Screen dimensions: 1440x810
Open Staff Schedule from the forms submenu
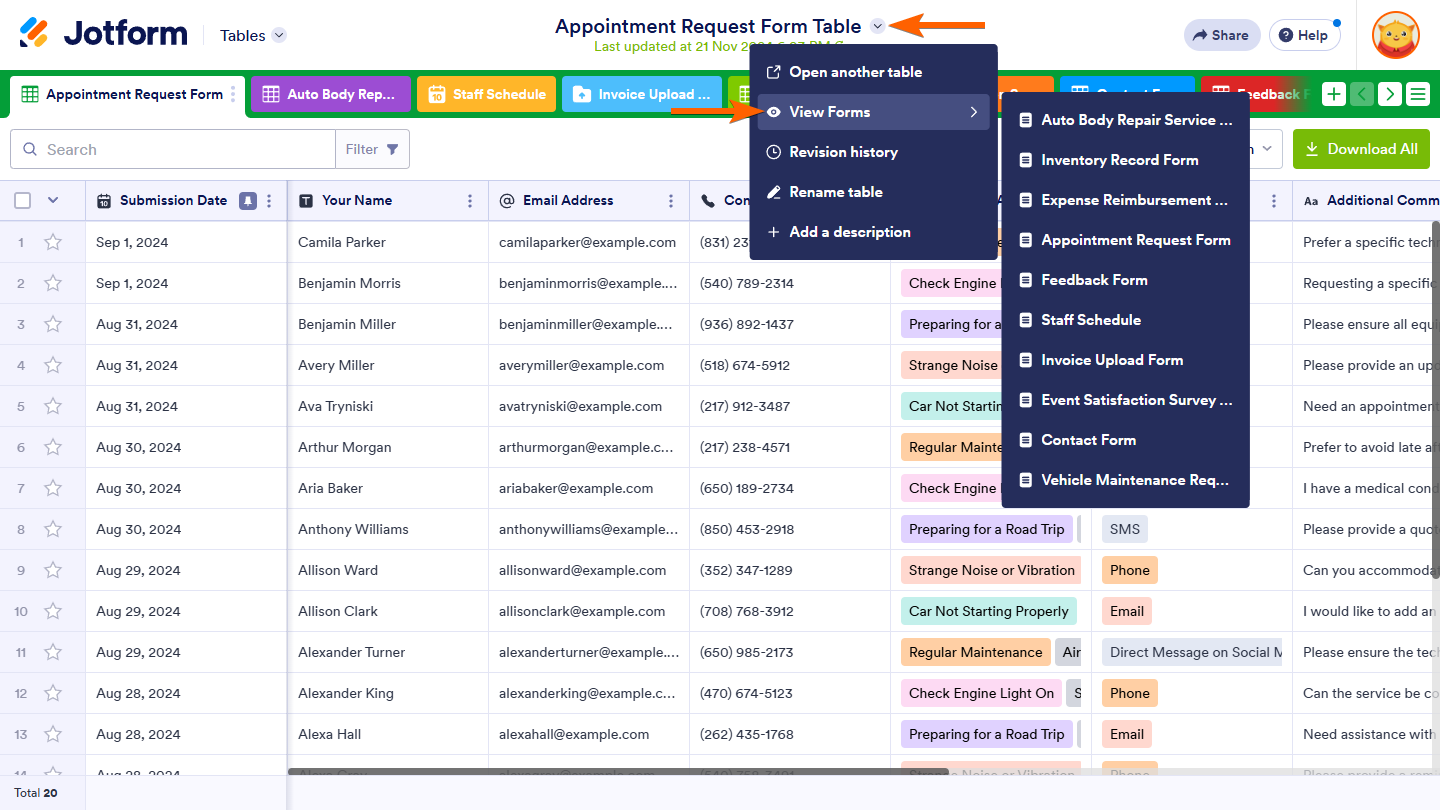coord(1125,320)
